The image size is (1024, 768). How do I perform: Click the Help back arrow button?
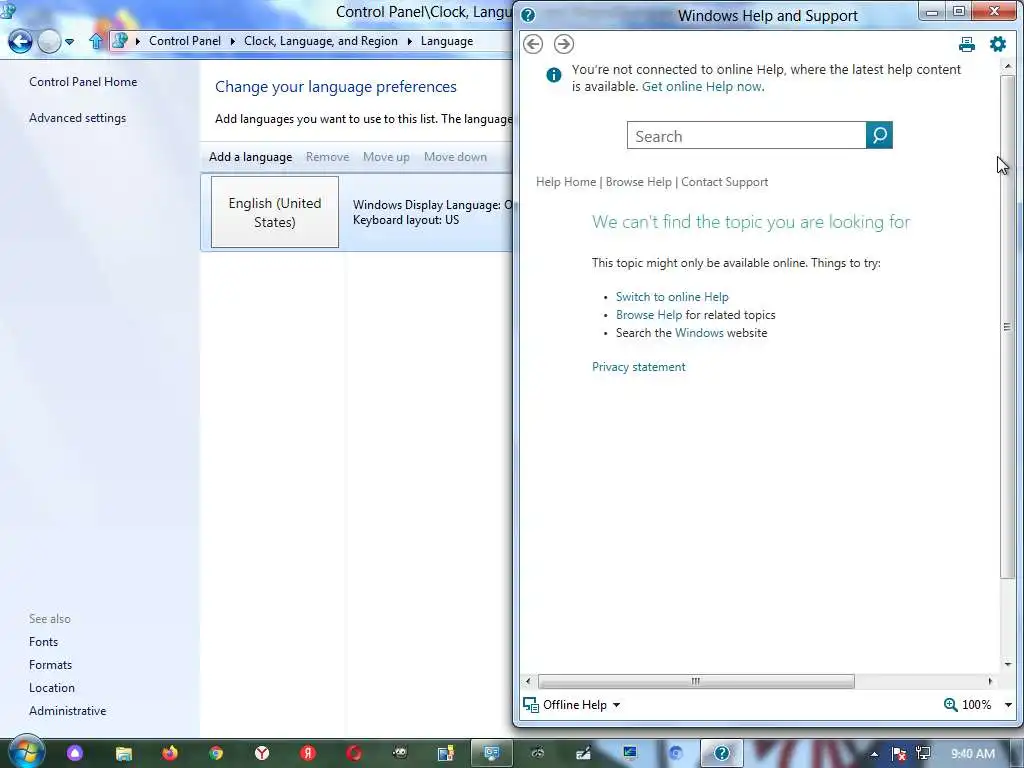(533, 44)
